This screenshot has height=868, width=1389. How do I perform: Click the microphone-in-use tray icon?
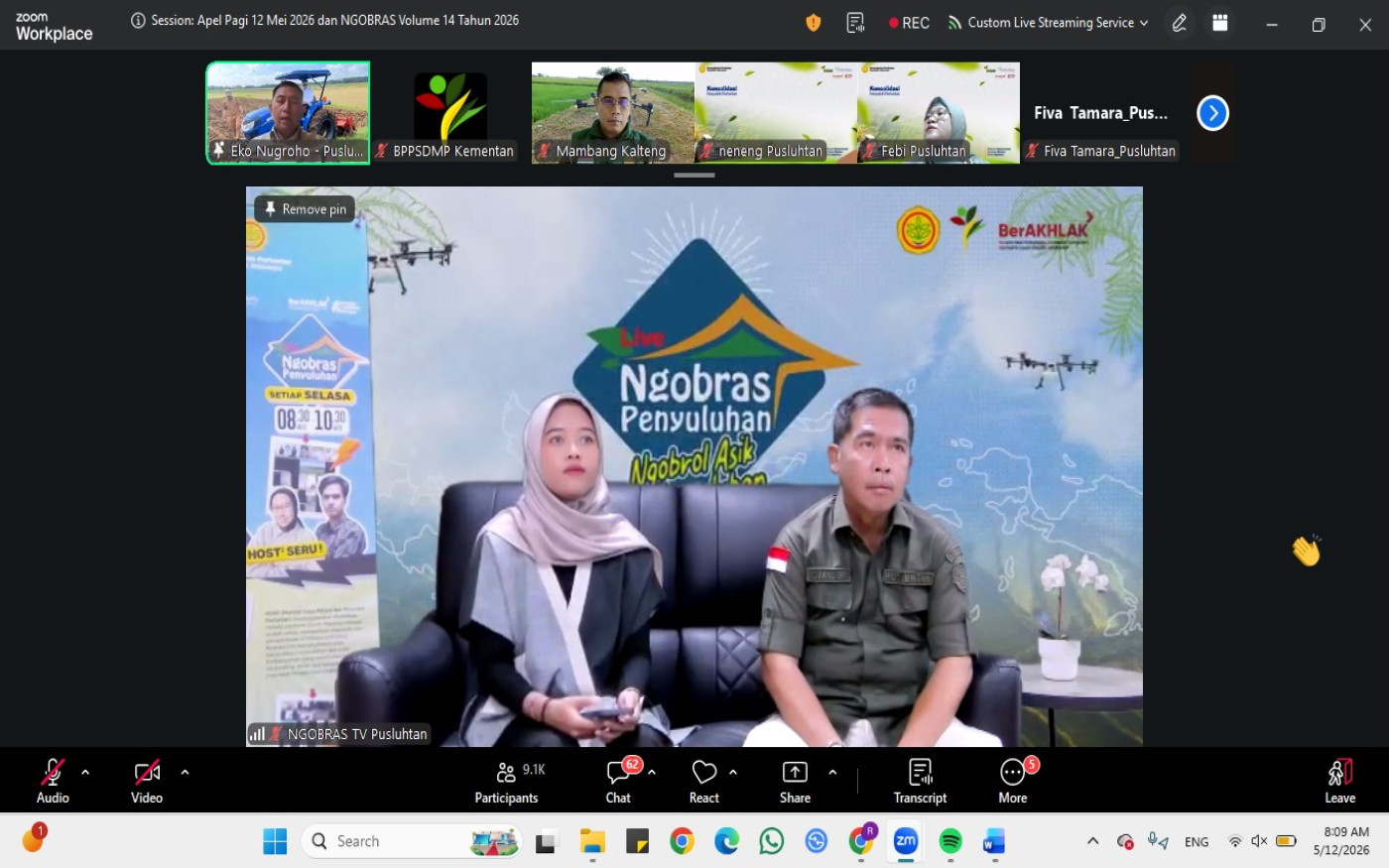tap(1157, 841)
